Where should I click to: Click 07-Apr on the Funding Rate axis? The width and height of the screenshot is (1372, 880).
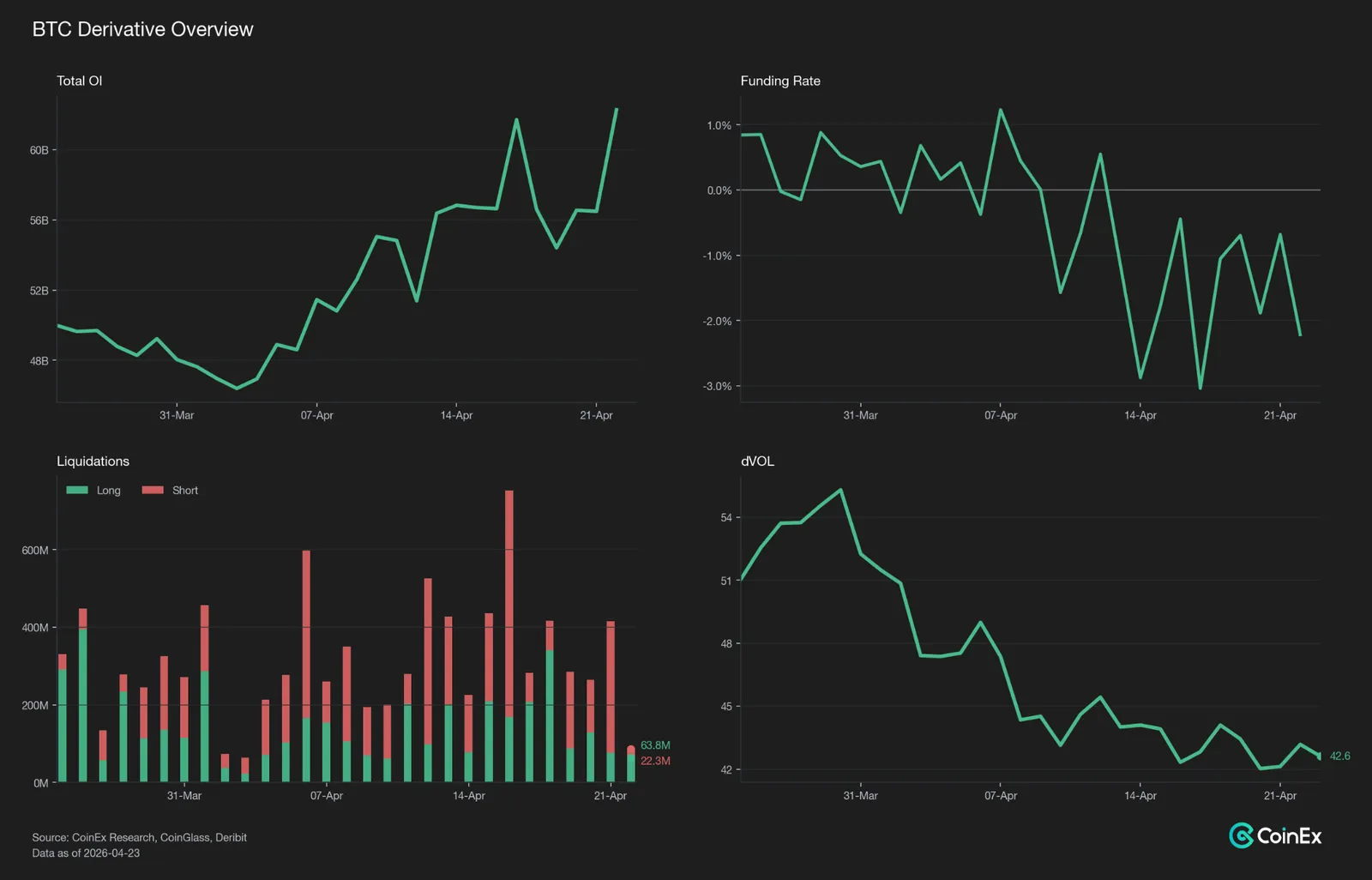(x=1000, y=415)
